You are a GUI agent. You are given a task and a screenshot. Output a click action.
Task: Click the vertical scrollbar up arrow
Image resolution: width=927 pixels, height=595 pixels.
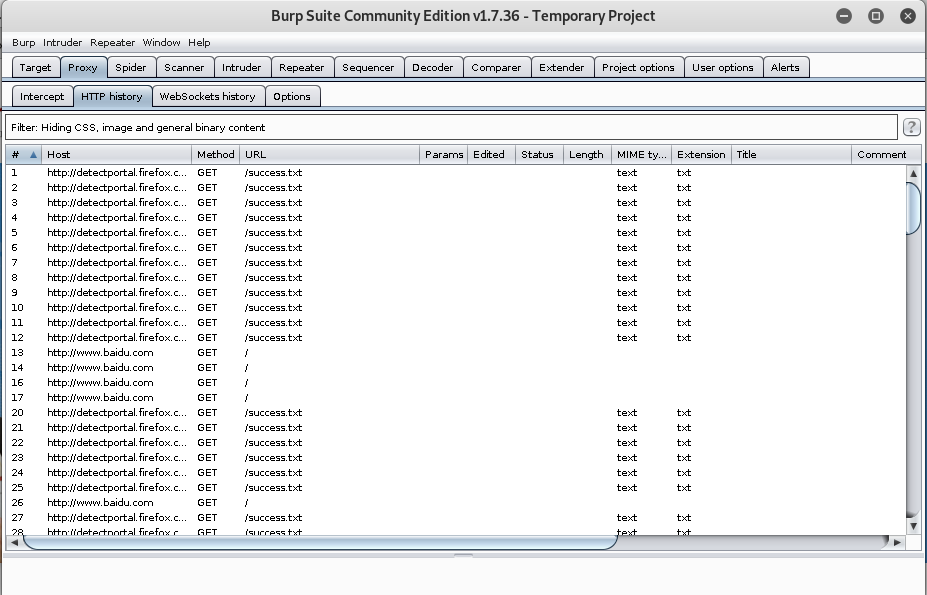pos(913,173)
